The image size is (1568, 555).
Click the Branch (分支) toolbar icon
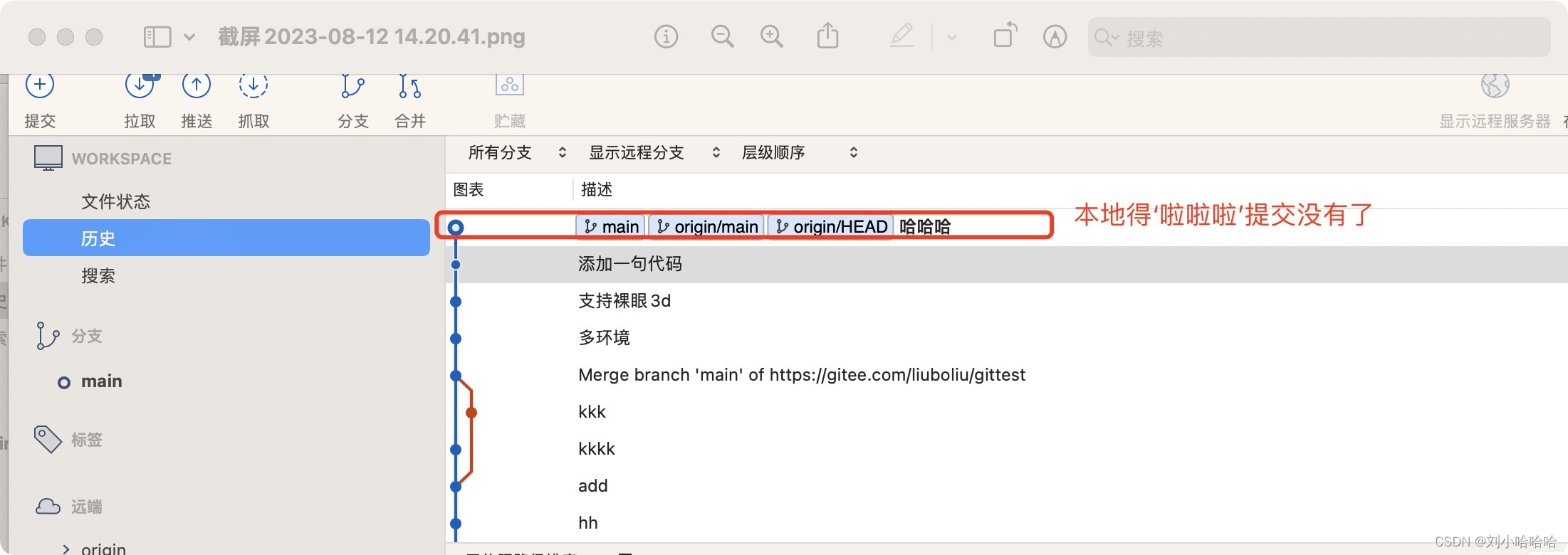(x=352, y=86)
